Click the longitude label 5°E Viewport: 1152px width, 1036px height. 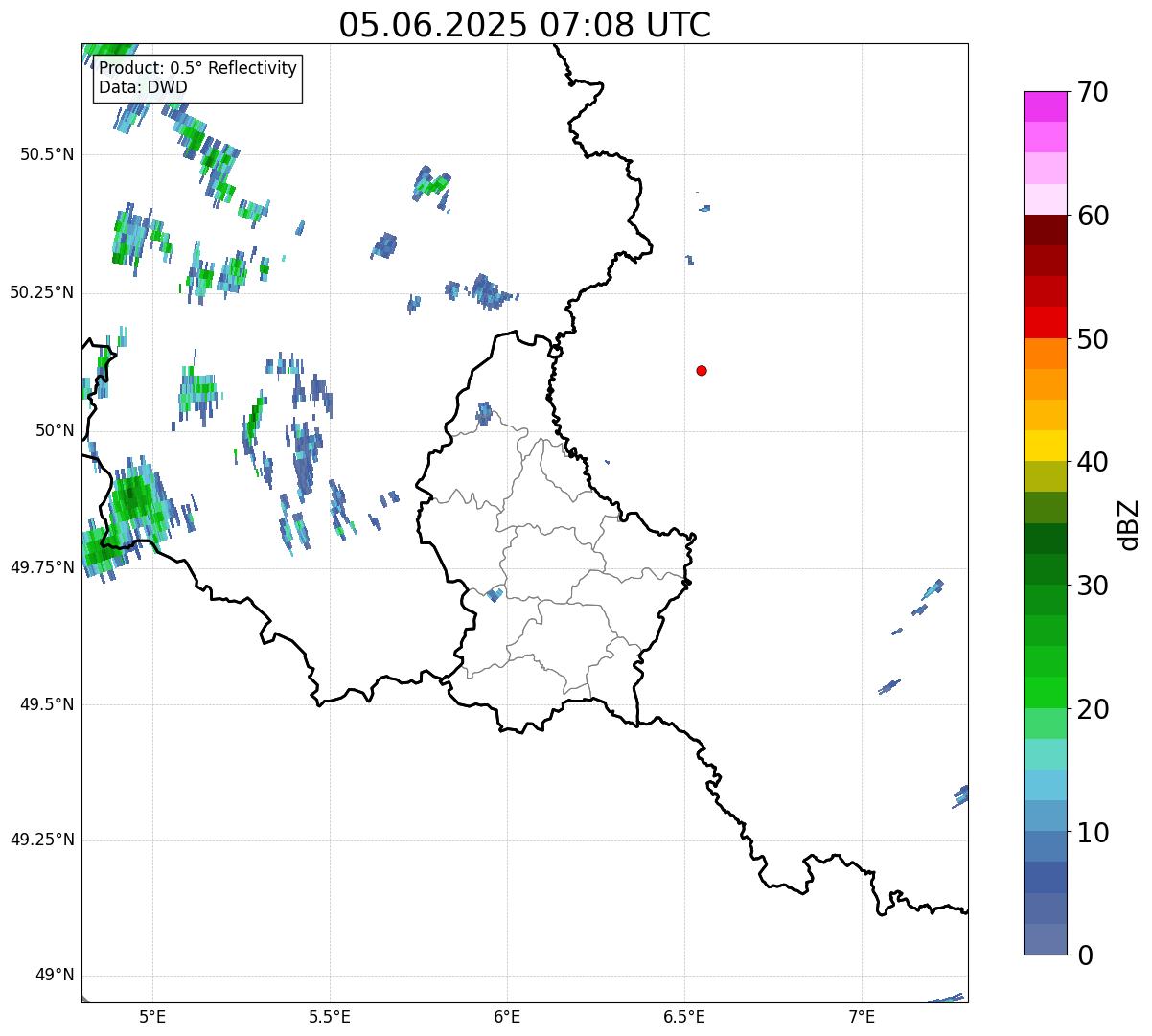[x=152, y=1017]
